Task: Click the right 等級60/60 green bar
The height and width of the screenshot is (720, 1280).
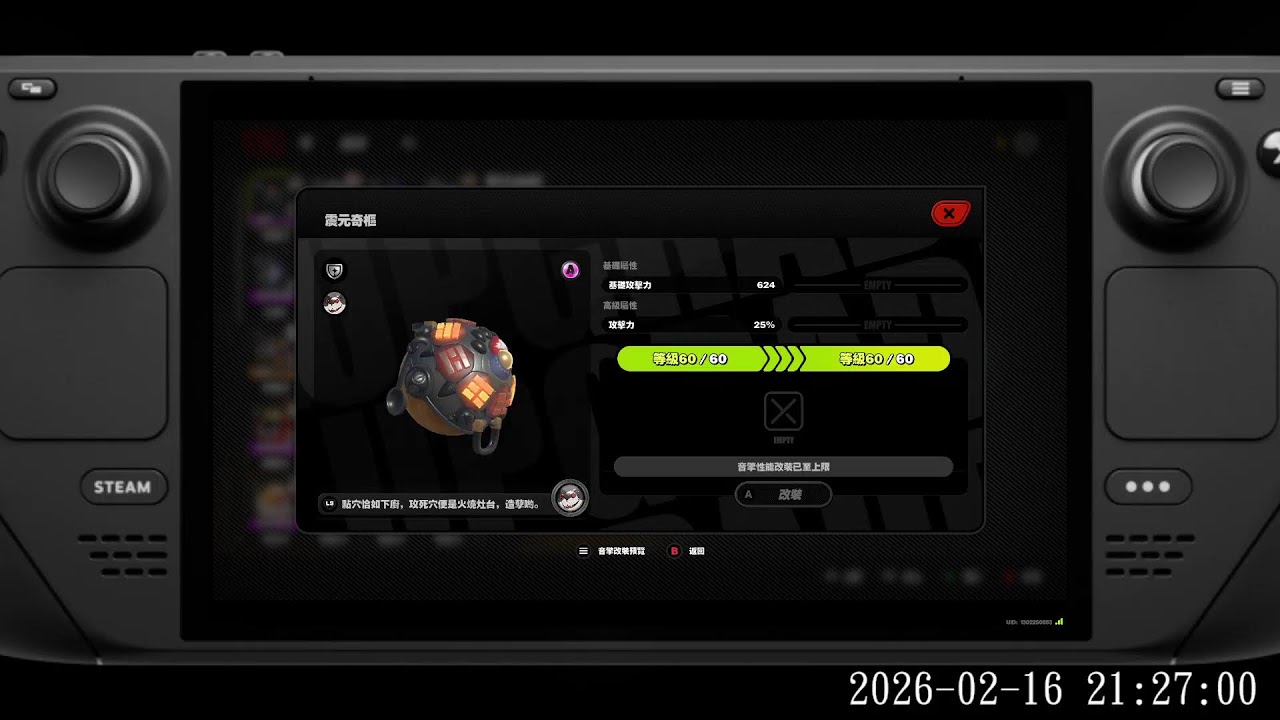Action: pos(876,359)
